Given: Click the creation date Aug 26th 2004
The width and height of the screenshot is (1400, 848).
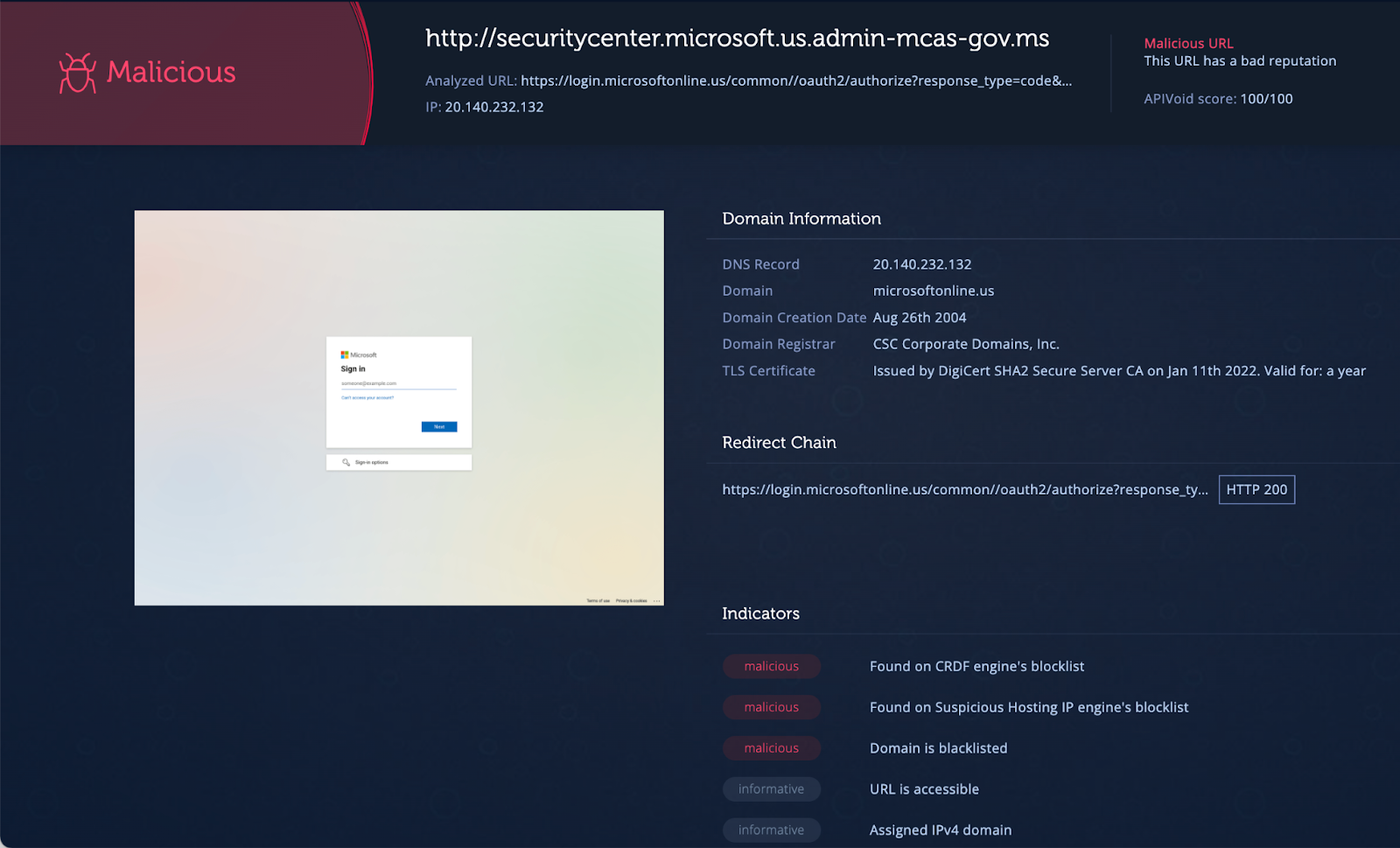Looking at the screenshot, I should tap(920, 318).
